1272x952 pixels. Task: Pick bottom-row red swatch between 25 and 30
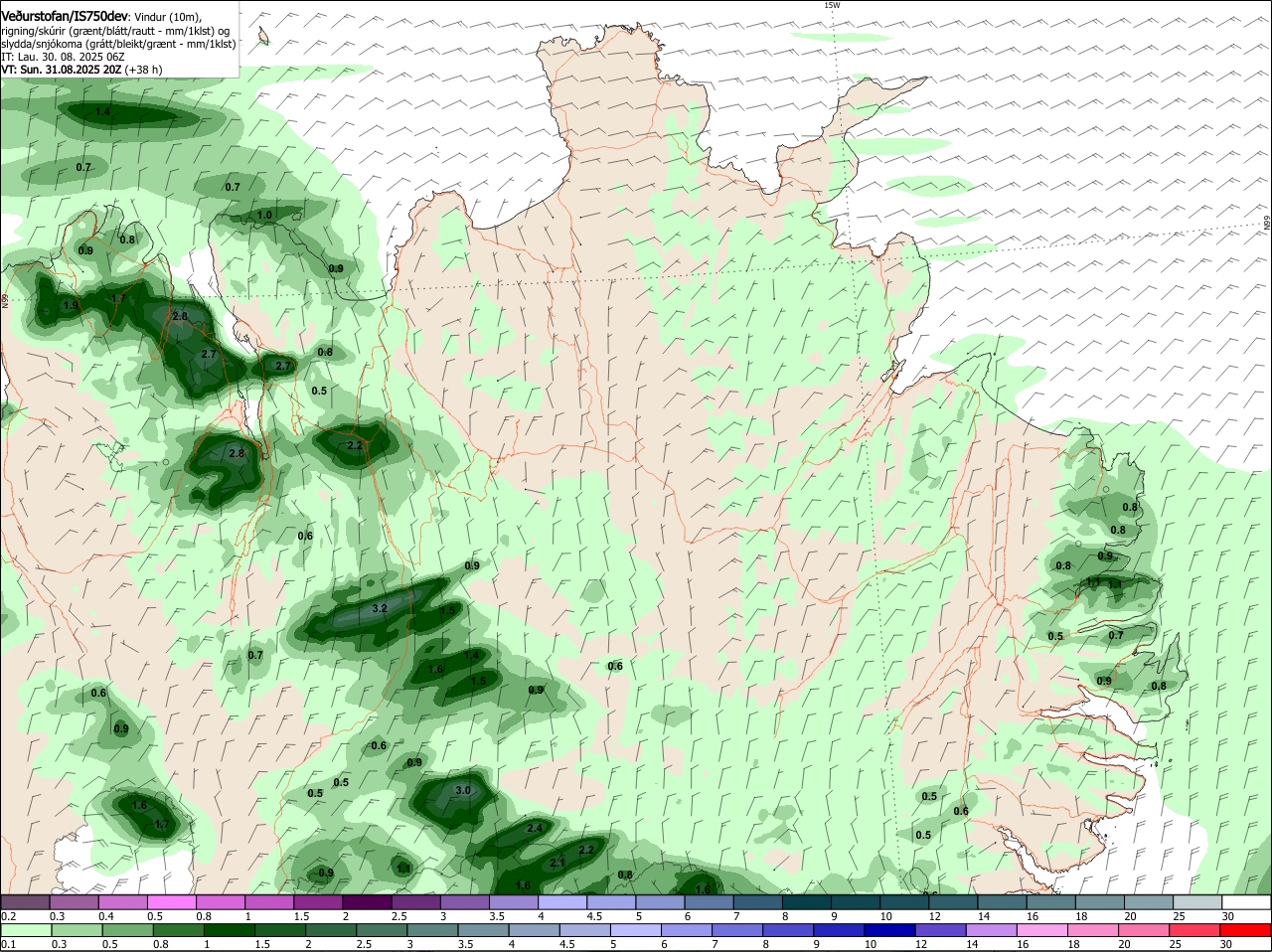[1196, 930]
